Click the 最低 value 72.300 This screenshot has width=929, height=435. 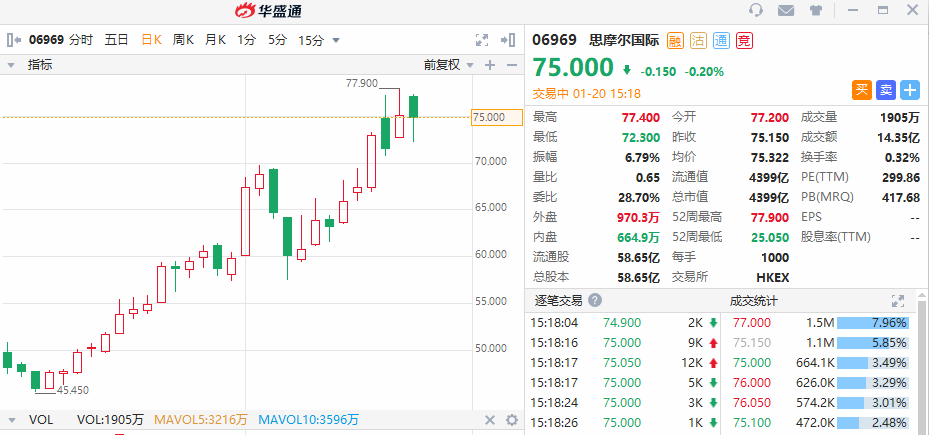click(x=641, y=137)
